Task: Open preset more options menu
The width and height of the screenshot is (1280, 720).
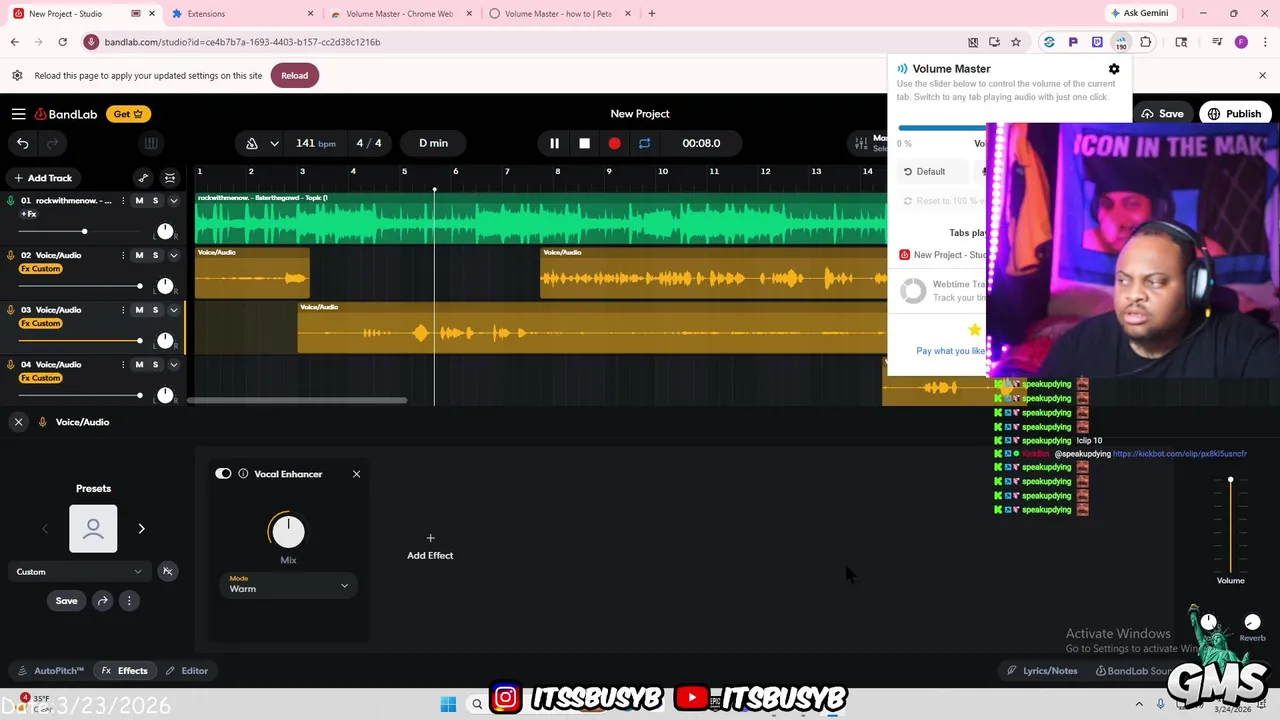Action: pyautogui.click(x=129, y=601)
